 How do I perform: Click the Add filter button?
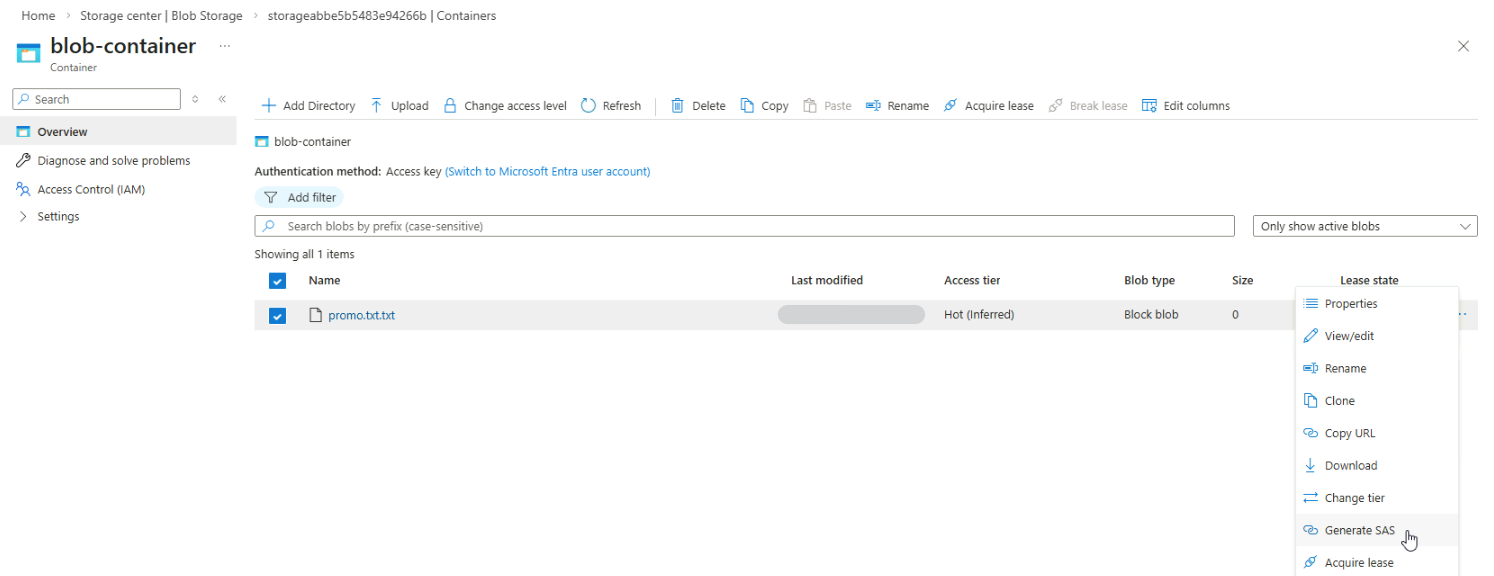pyautogui.click(x=300, y=198)
